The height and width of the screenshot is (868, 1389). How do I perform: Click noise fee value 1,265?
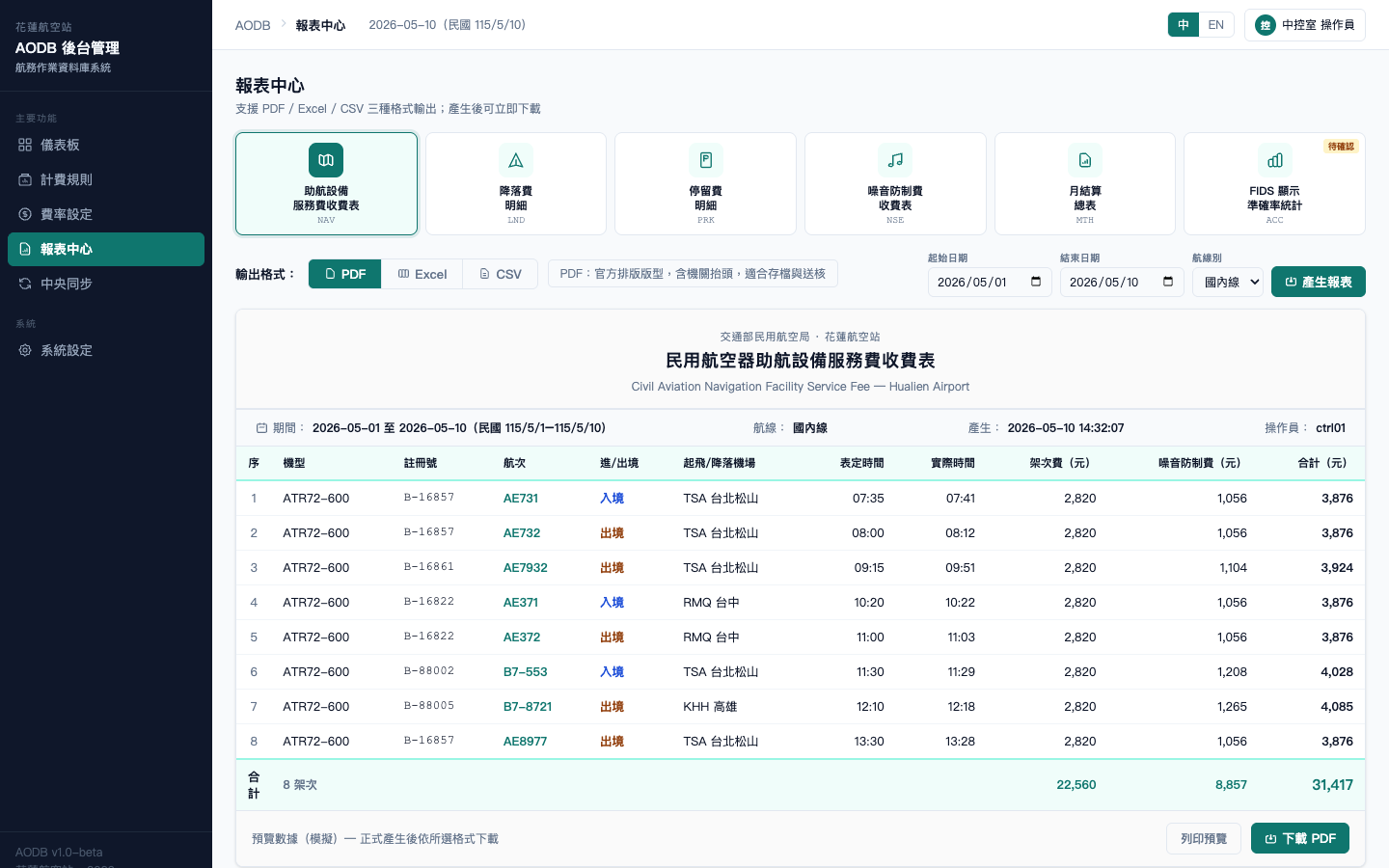pyautogui.click(x=1232, y=707)
